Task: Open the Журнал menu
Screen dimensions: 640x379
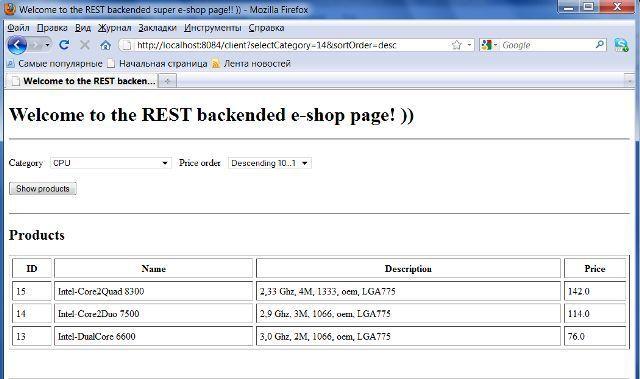Action: [114, 28]
